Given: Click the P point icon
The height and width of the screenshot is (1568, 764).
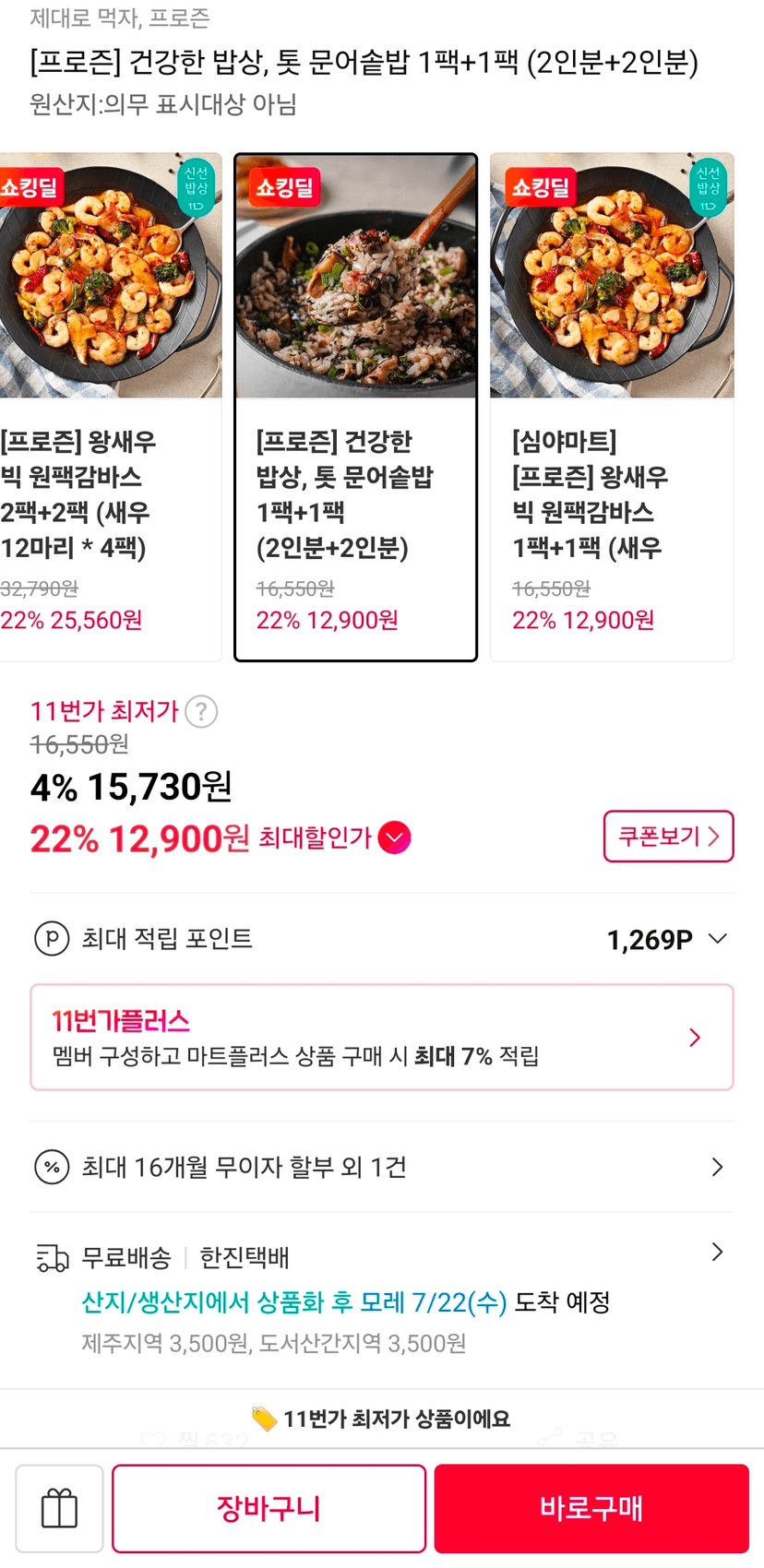Looking at the screenshot, I should coord(52,939).
